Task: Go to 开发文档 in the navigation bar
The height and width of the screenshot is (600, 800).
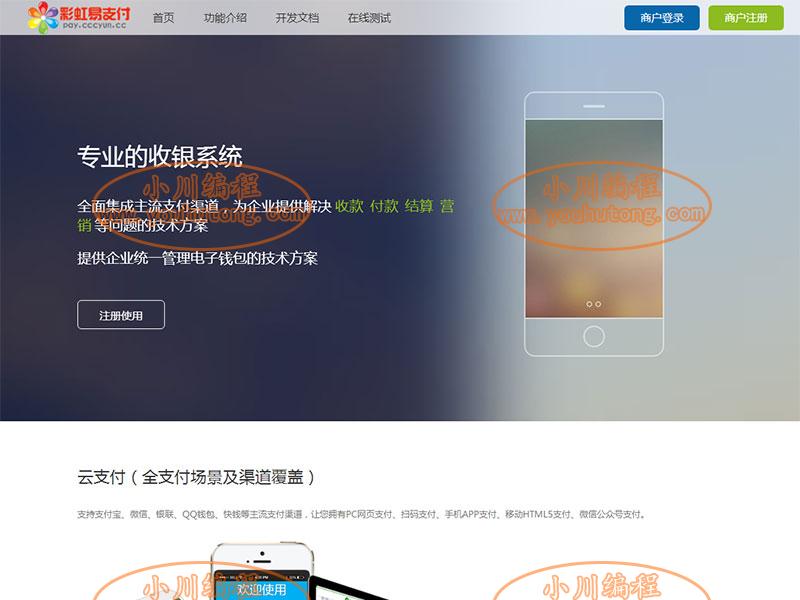Action: (x=297, y=18)
